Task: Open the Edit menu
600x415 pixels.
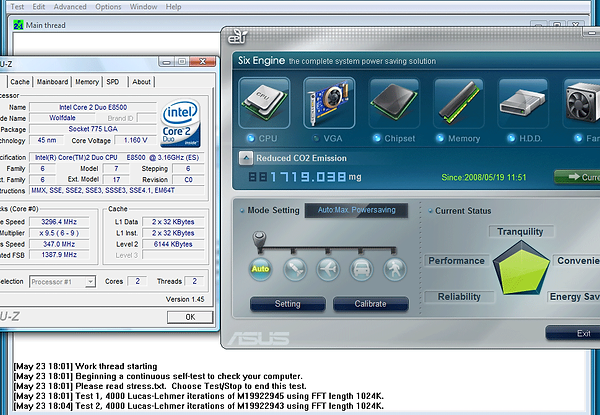Action: pyautogui.click(x=39, y=7)
